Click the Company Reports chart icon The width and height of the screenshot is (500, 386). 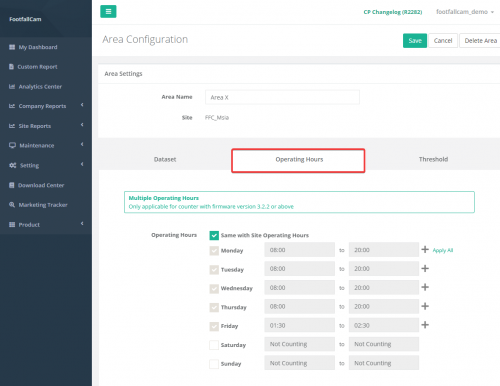coord(12,106)
